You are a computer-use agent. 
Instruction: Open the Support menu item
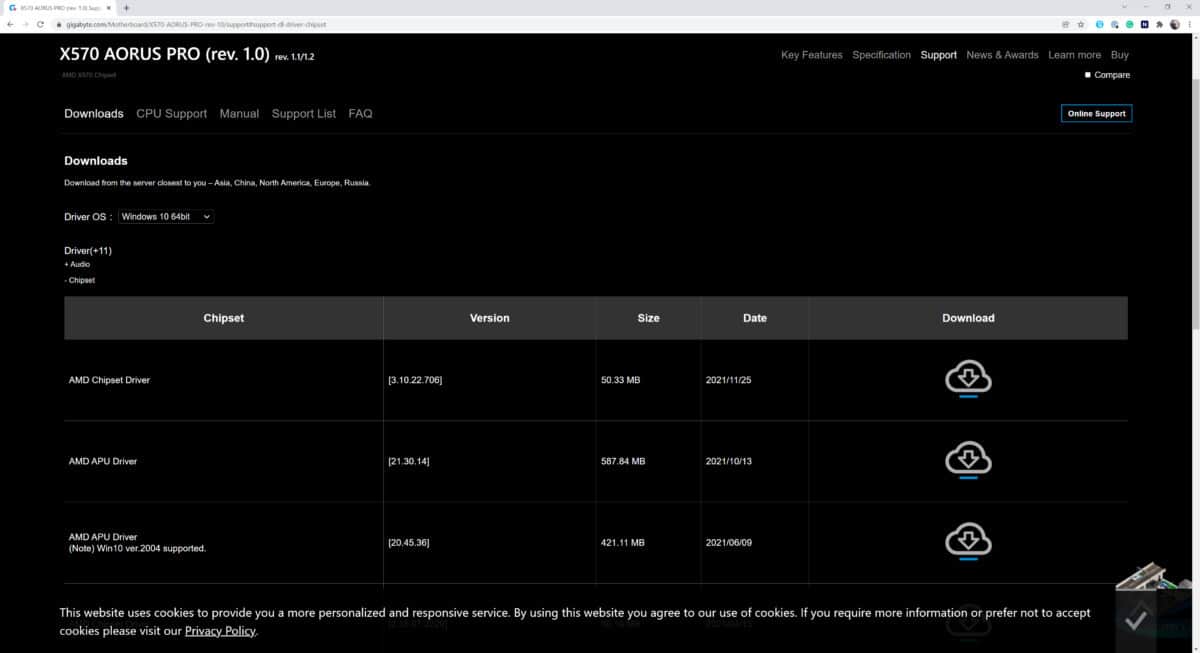click(x=939, y=55)
